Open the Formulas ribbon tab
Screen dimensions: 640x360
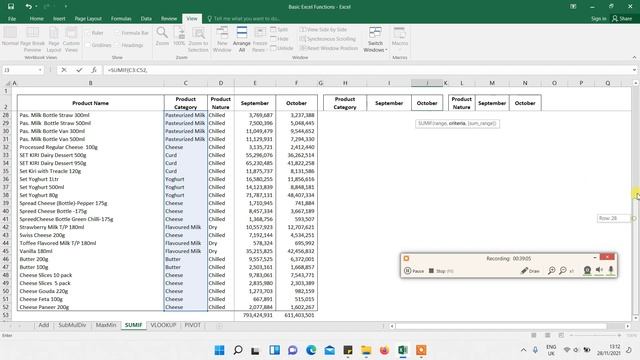pos(121,18)
